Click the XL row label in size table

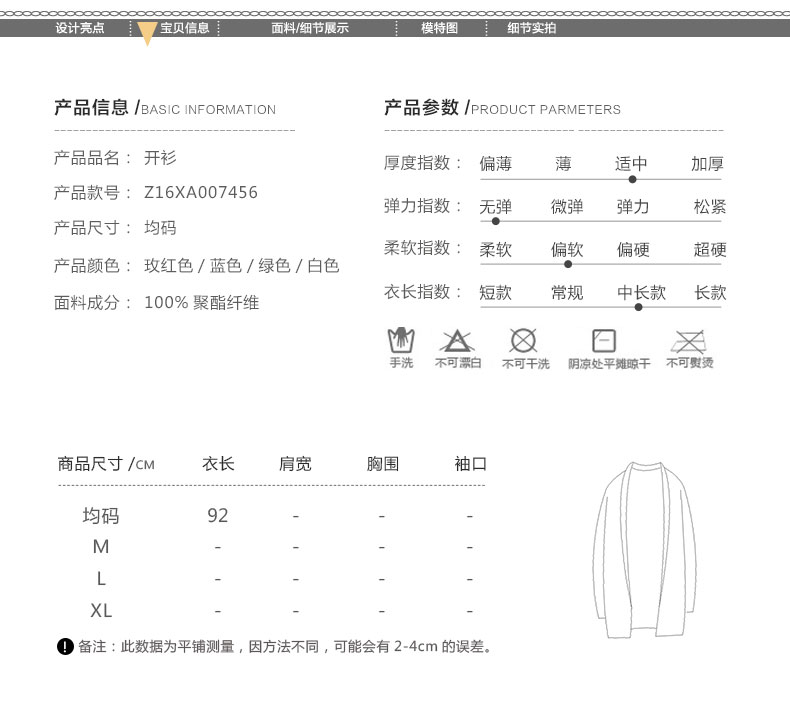click(101, 611)
